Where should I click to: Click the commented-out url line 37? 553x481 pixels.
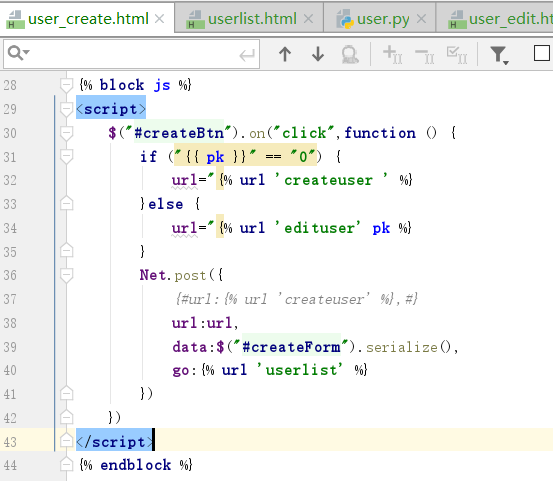coord(297,299)
